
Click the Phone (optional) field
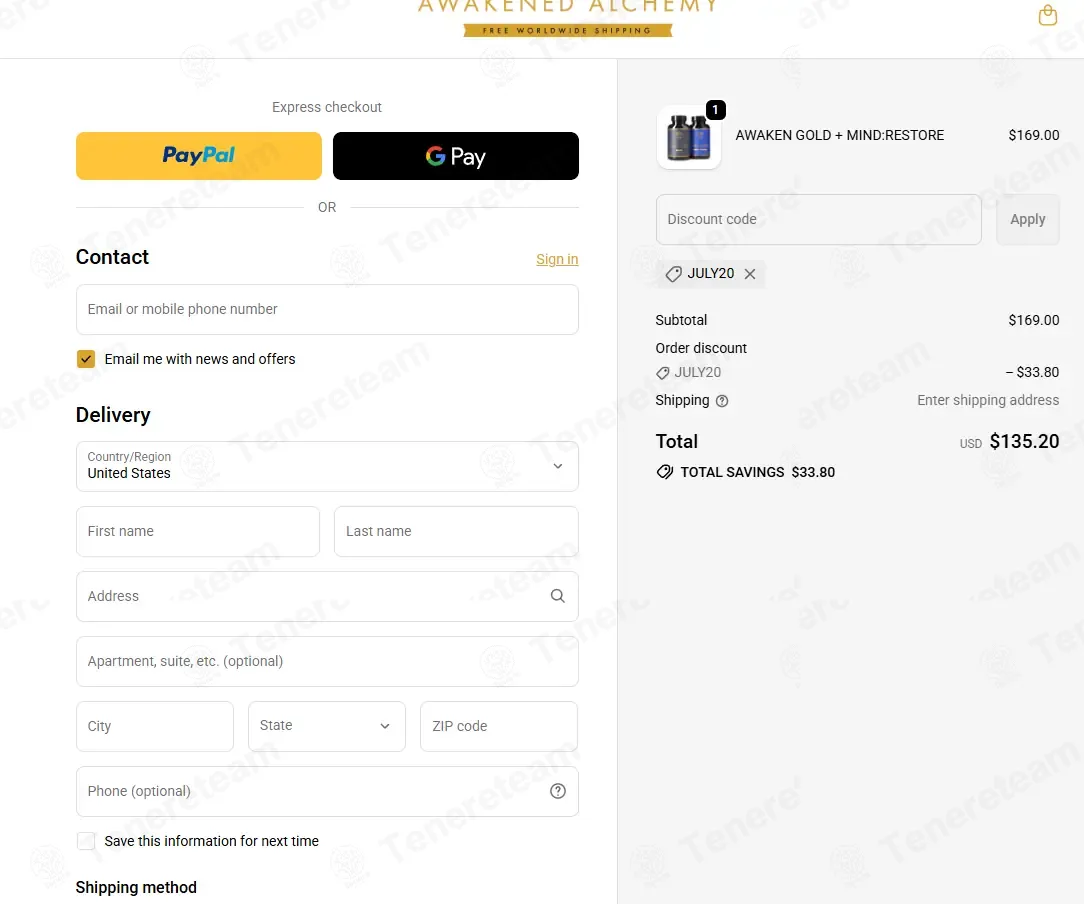pos(327,791)
